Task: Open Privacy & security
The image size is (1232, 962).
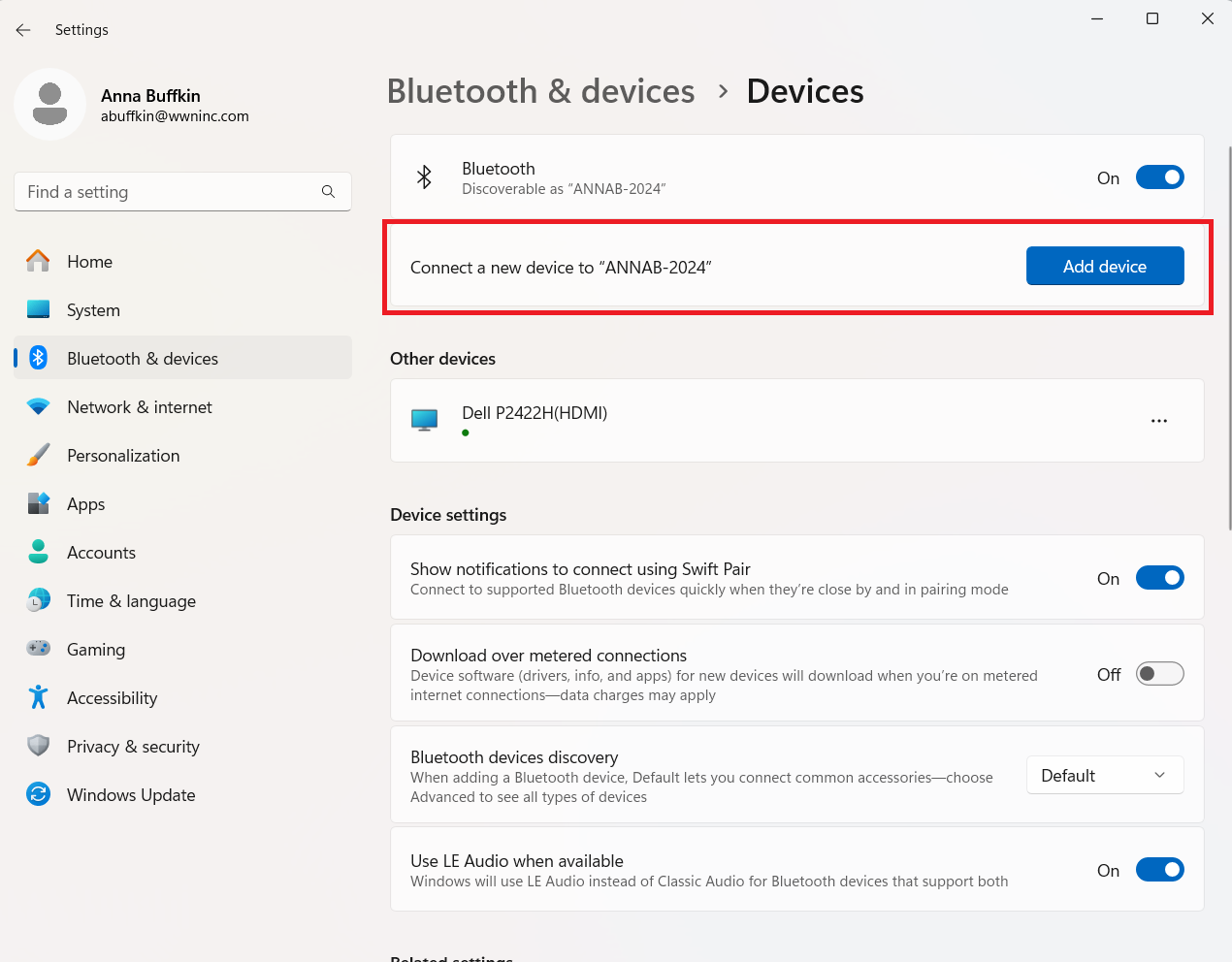Action: pyautogui.click(x=182, y=746)
